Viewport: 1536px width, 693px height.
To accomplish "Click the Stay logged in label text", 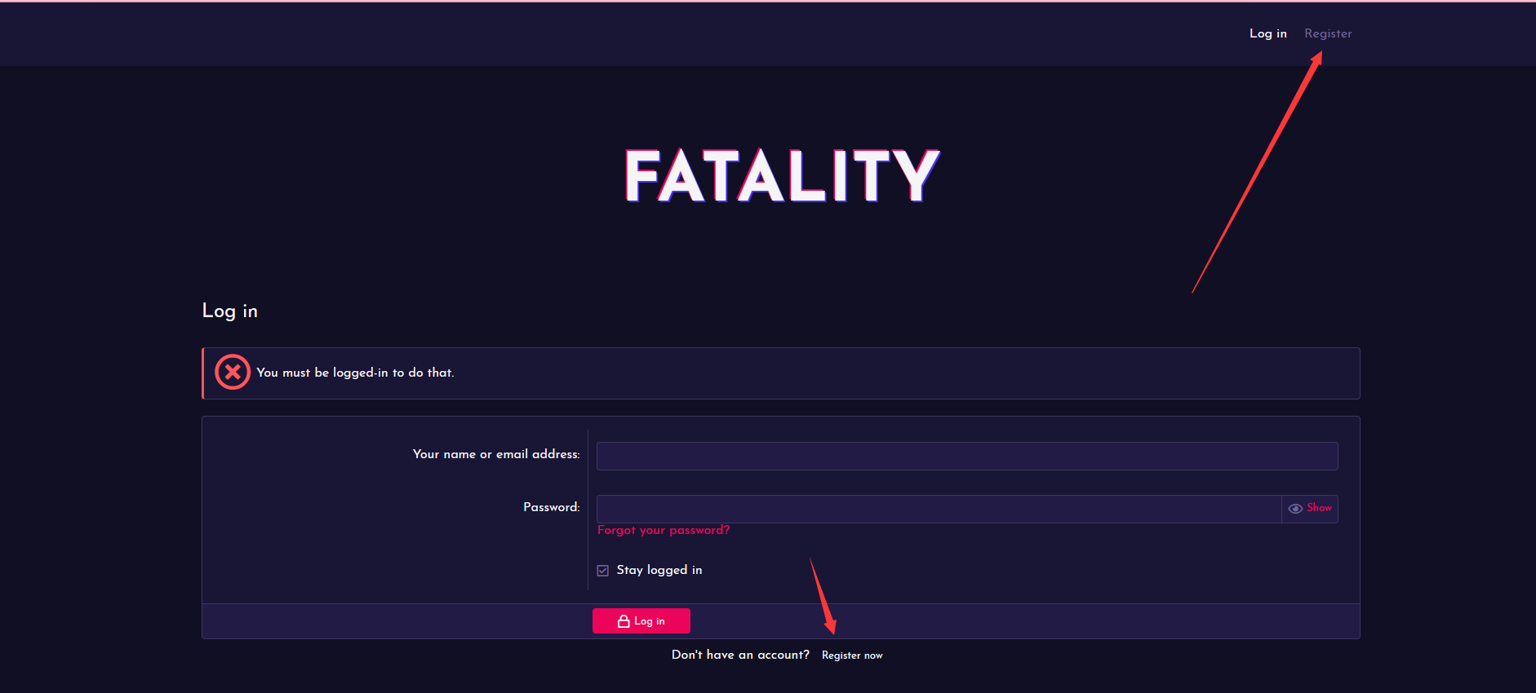I will point(659,570).
